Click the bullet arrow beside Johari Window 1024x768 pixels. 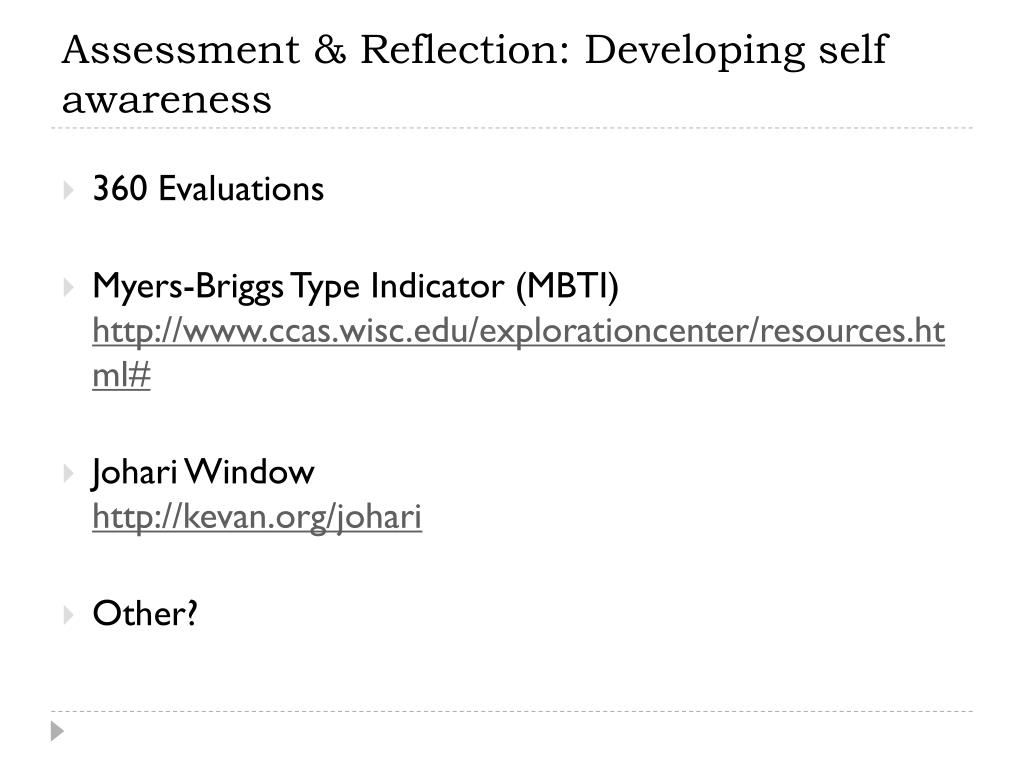coord(68,473)
